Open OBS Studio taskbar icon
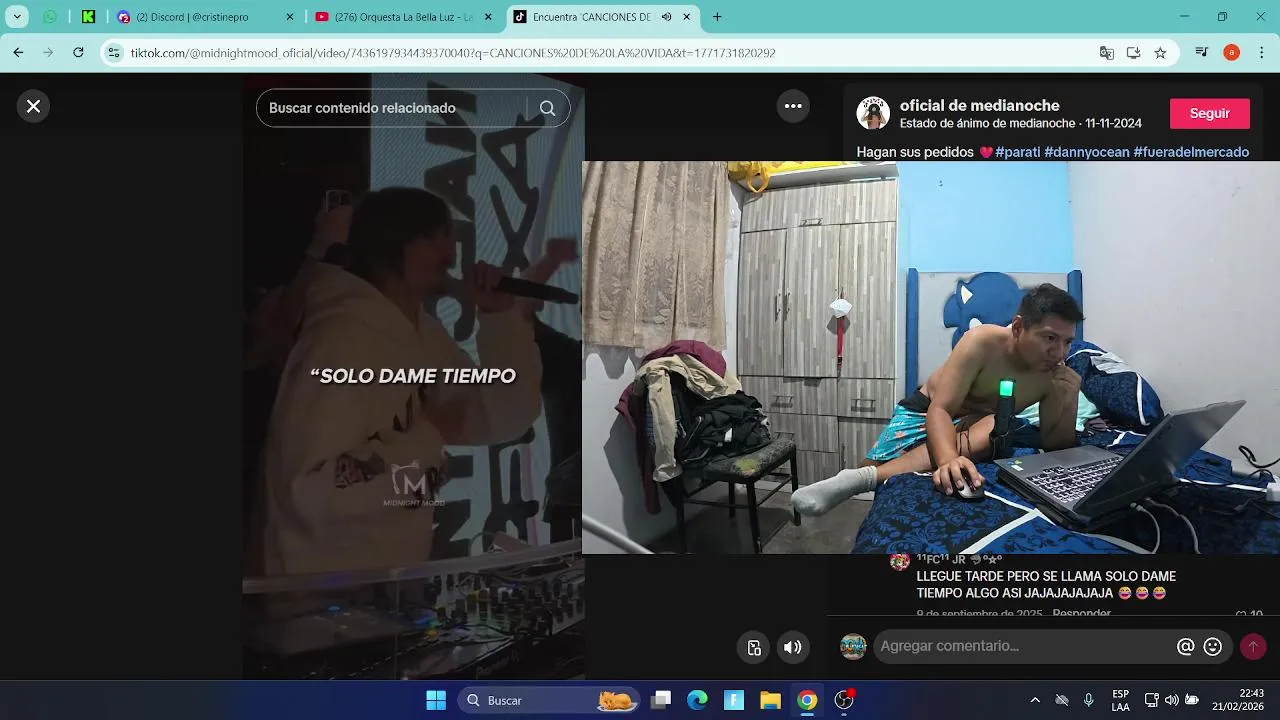Viewport: 1280px width, 720px height. point(844,700)
